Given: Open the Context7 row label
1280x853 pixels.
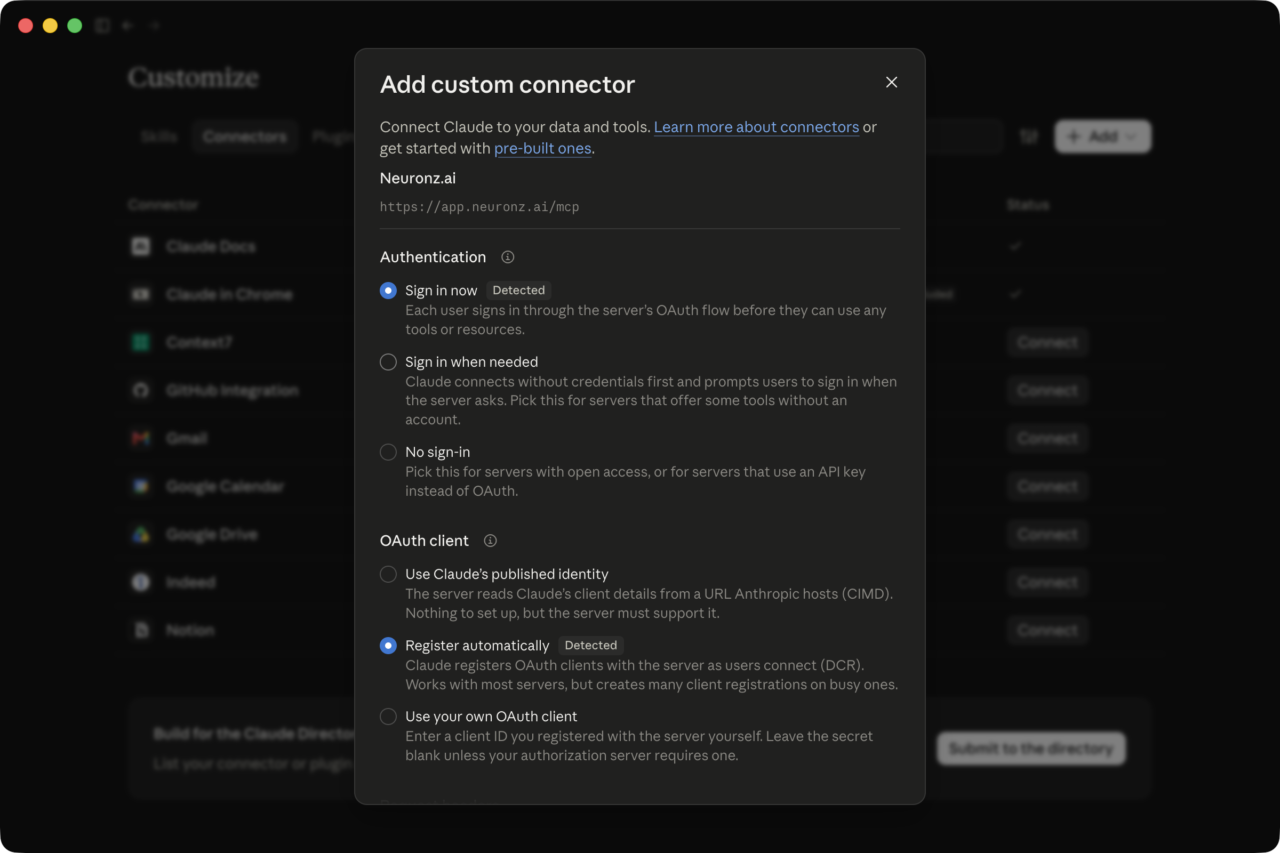Looking at the screenshot, I should 199,342.
